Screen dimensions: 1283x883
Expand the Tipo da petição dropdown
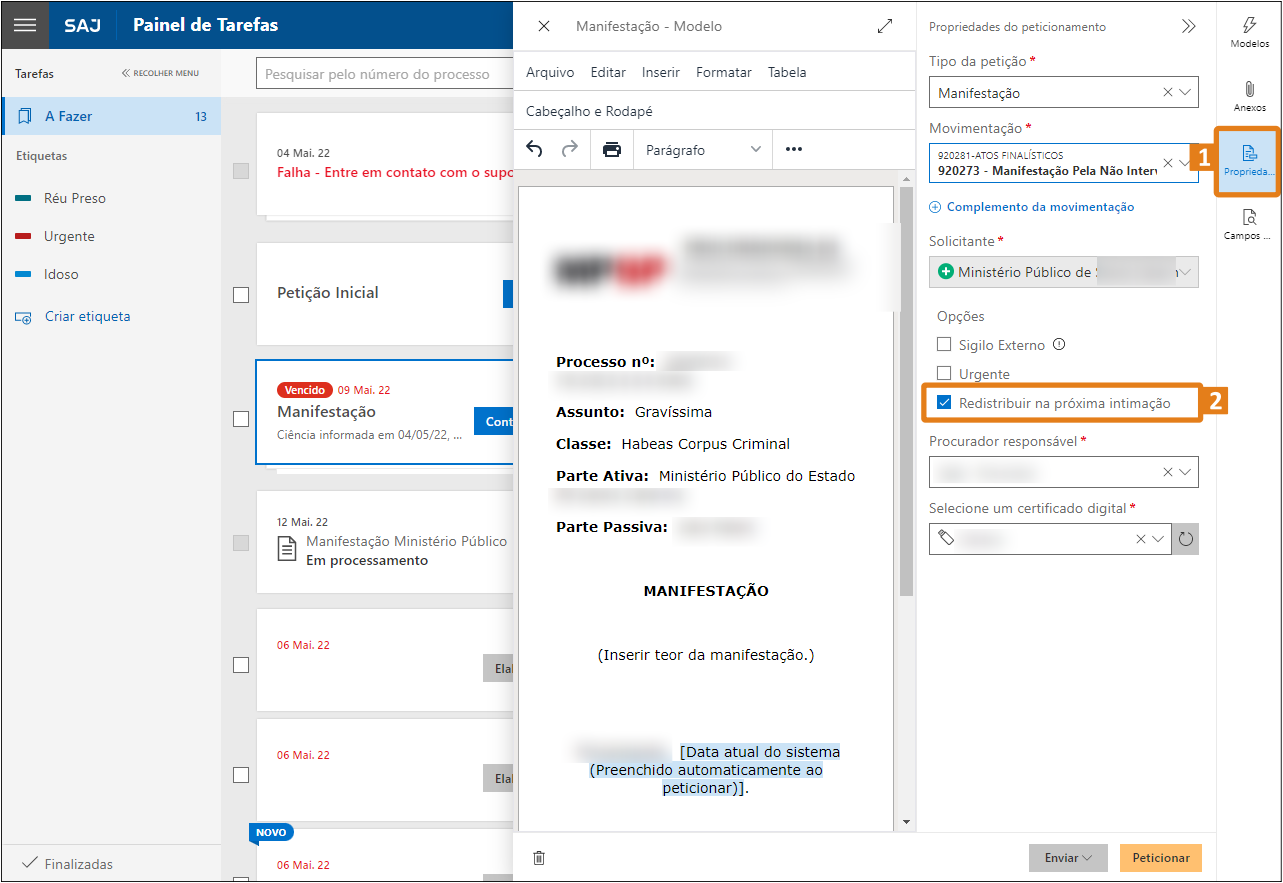coord(1186,92)
